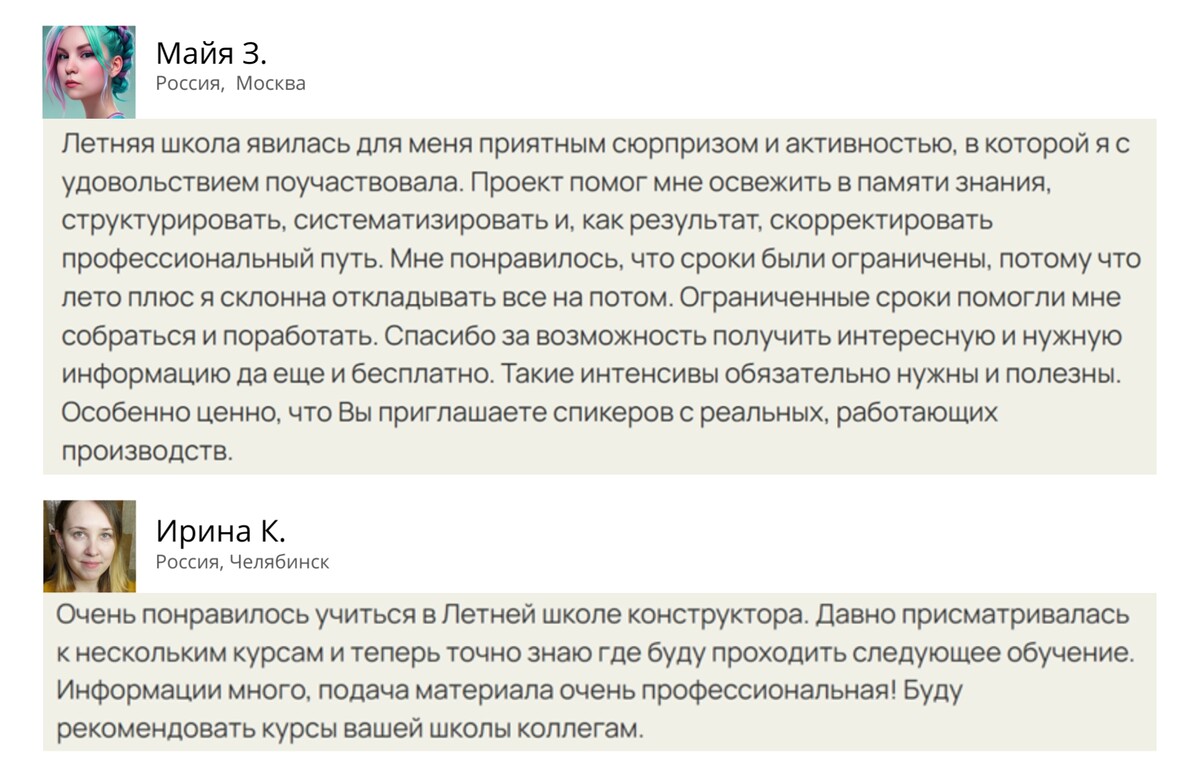Click the phrase Летней школе конструктора

(625, 614)
